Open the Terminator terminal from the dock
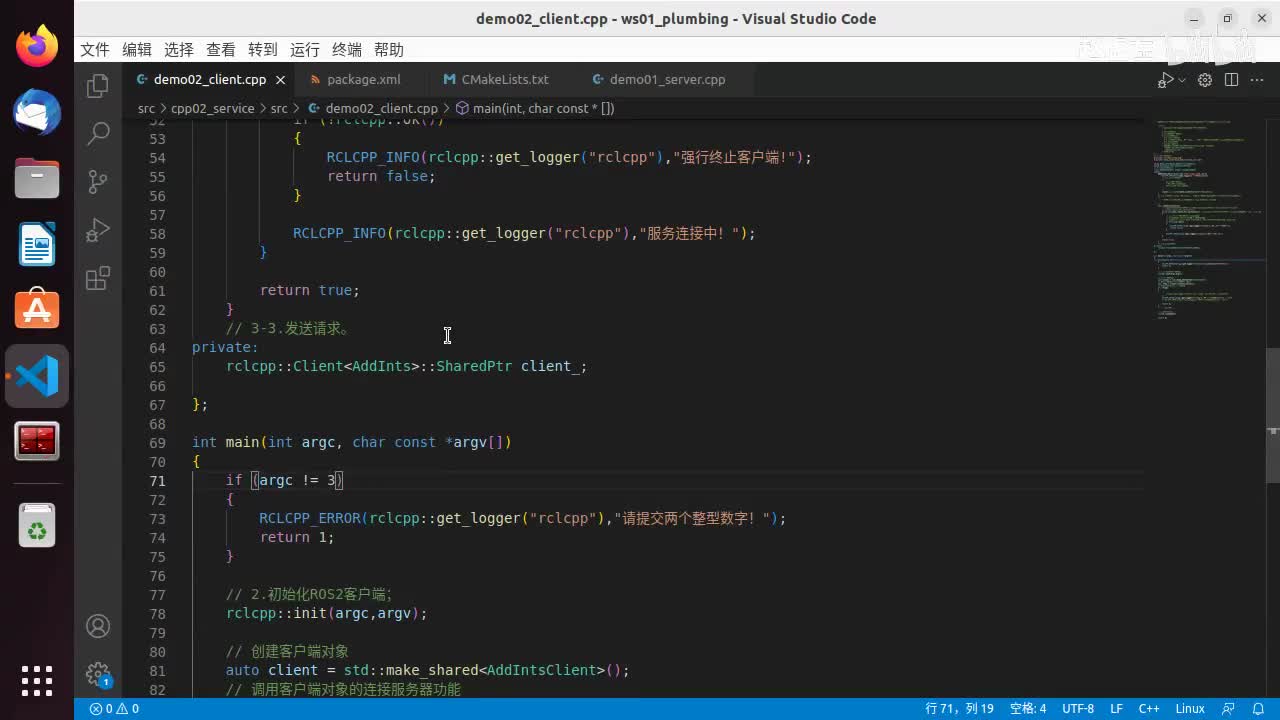The height and width of the screenshot is (720, 1280). 37,441
